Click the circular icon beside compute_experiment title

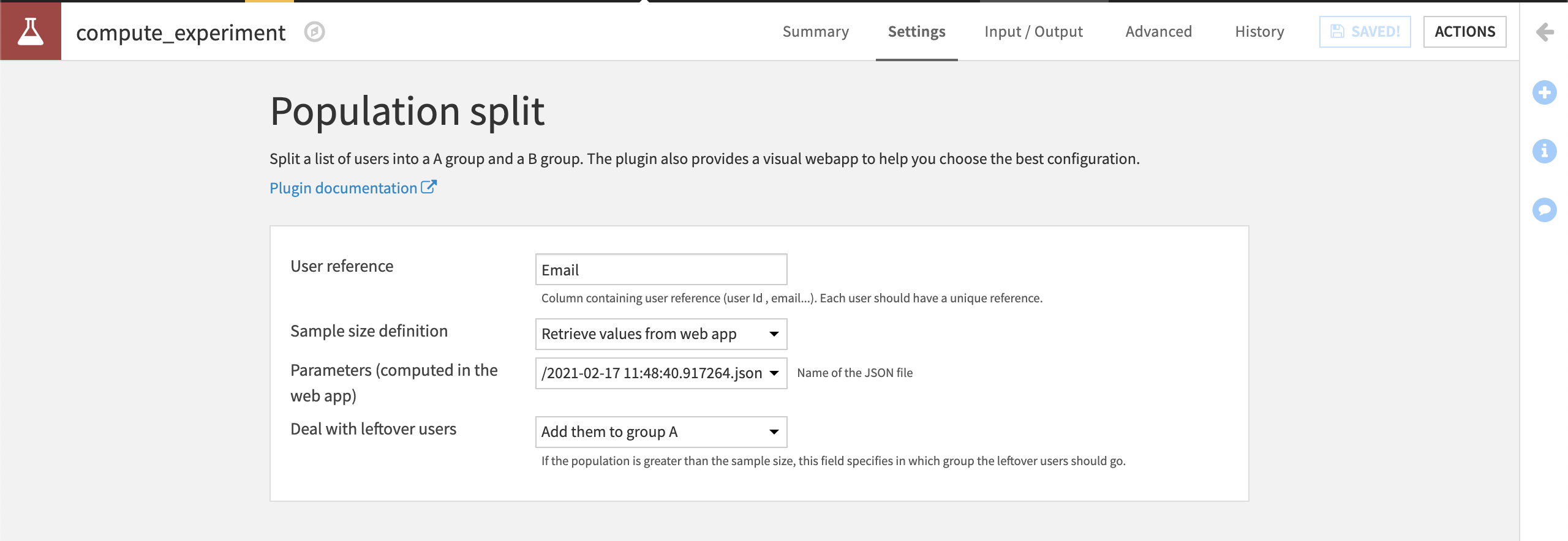(x=314, y=32)
